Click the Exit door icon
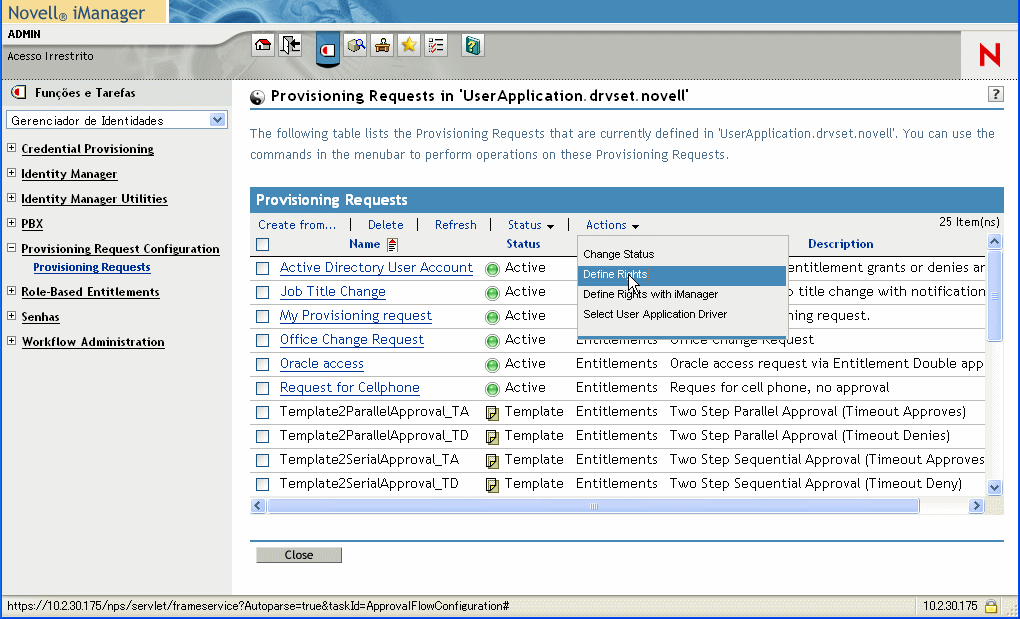 [x=290, y=45]
